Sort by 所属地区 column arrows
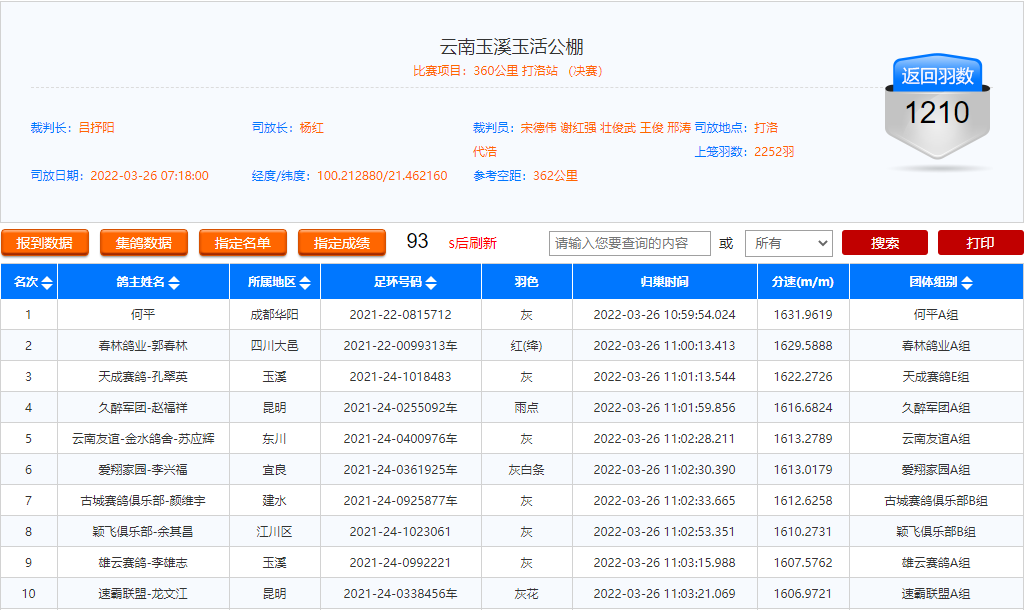1027x610 pixels. pos(305,283)
